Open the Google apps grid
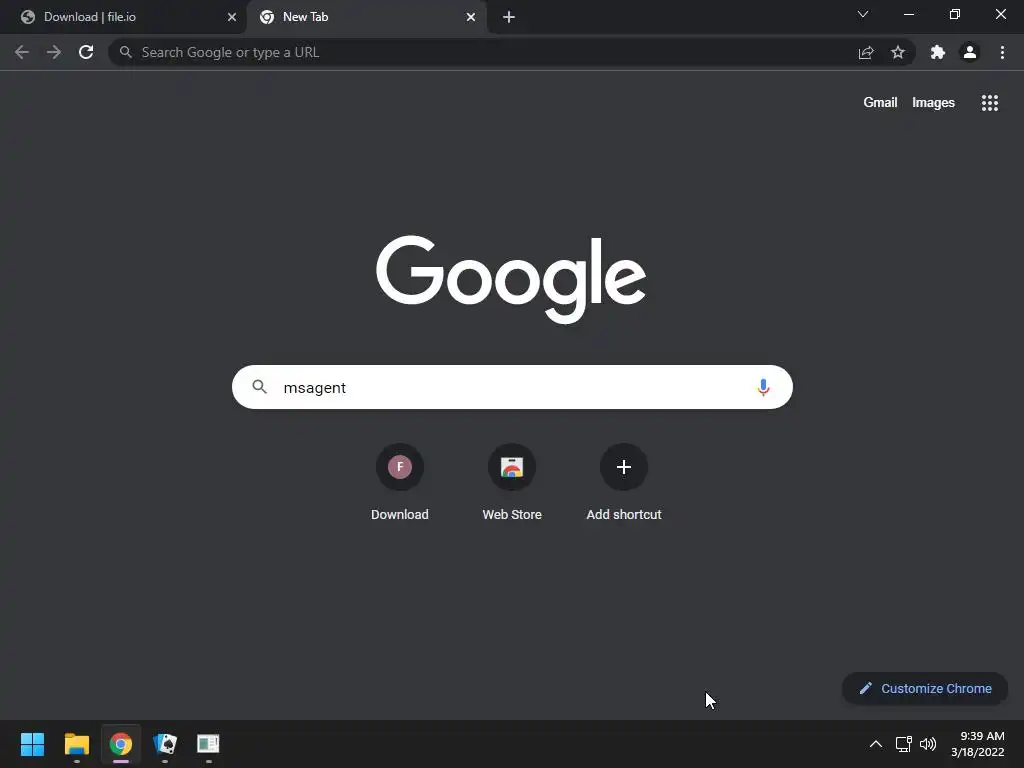This screenshot has width=1024, height=768. coord(990,103)
